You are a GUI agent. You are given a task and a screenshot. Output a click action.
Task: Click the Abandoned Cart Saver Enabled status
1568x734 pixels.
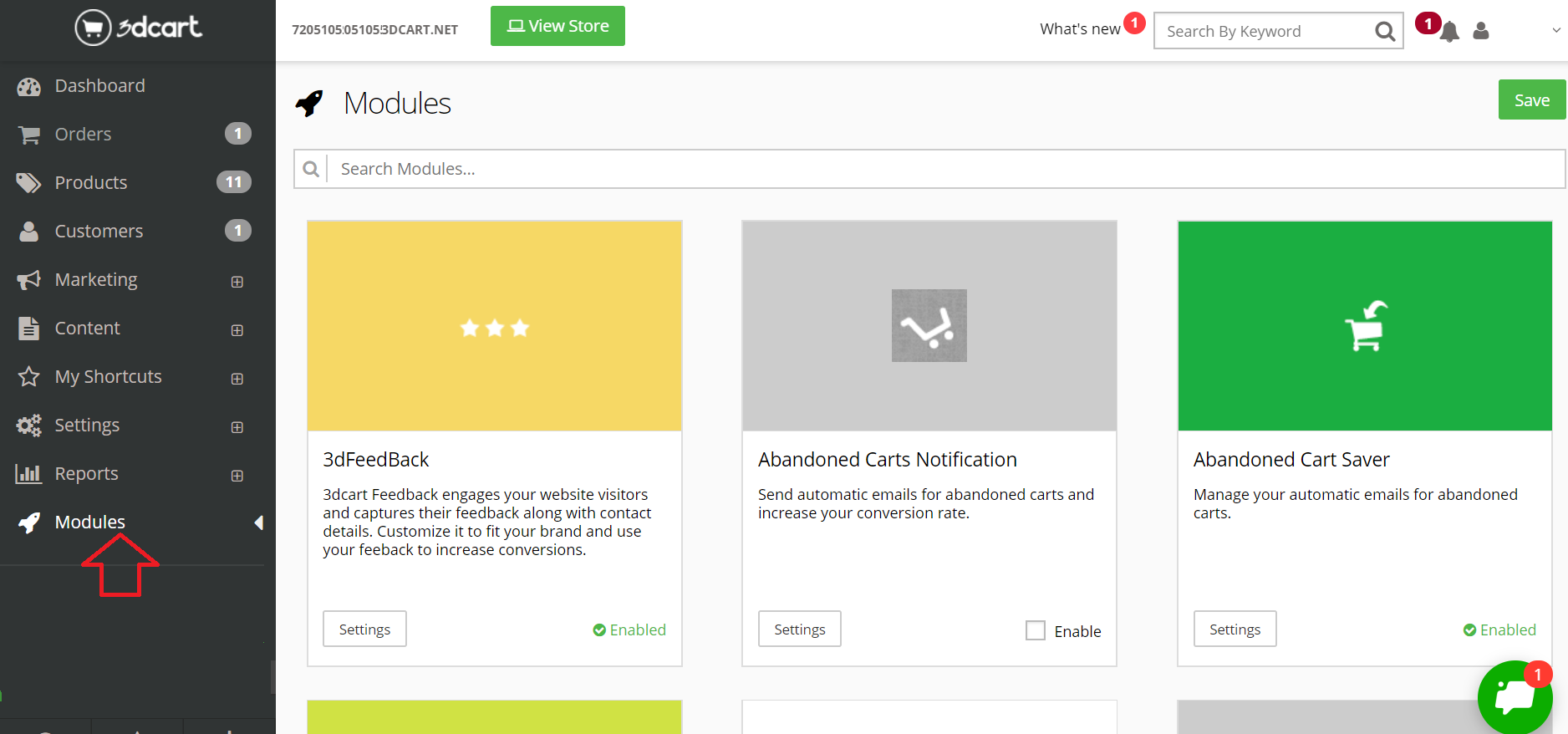pos(1499,630)
